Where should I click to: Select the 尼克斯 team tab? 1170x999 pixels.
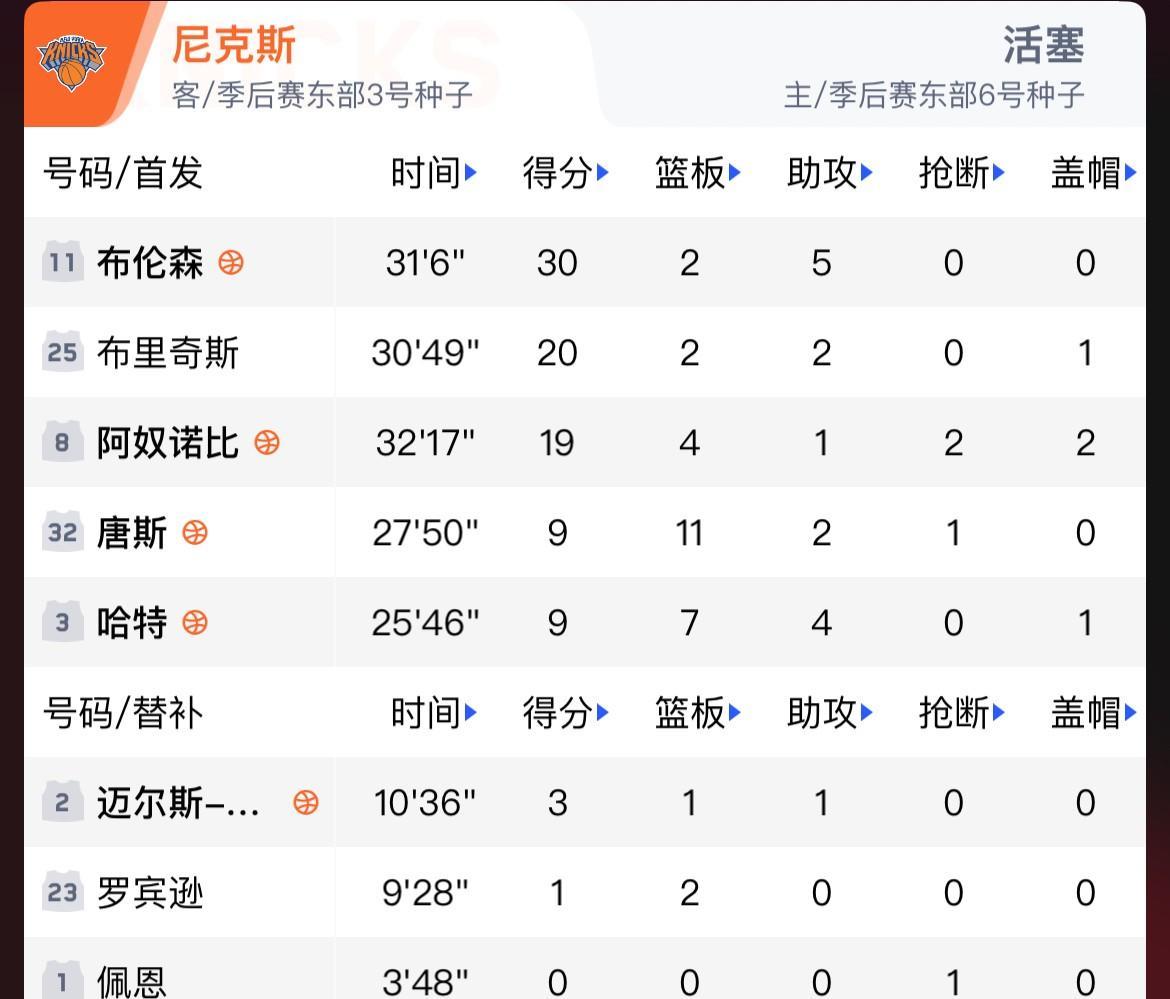coord(234,45)
